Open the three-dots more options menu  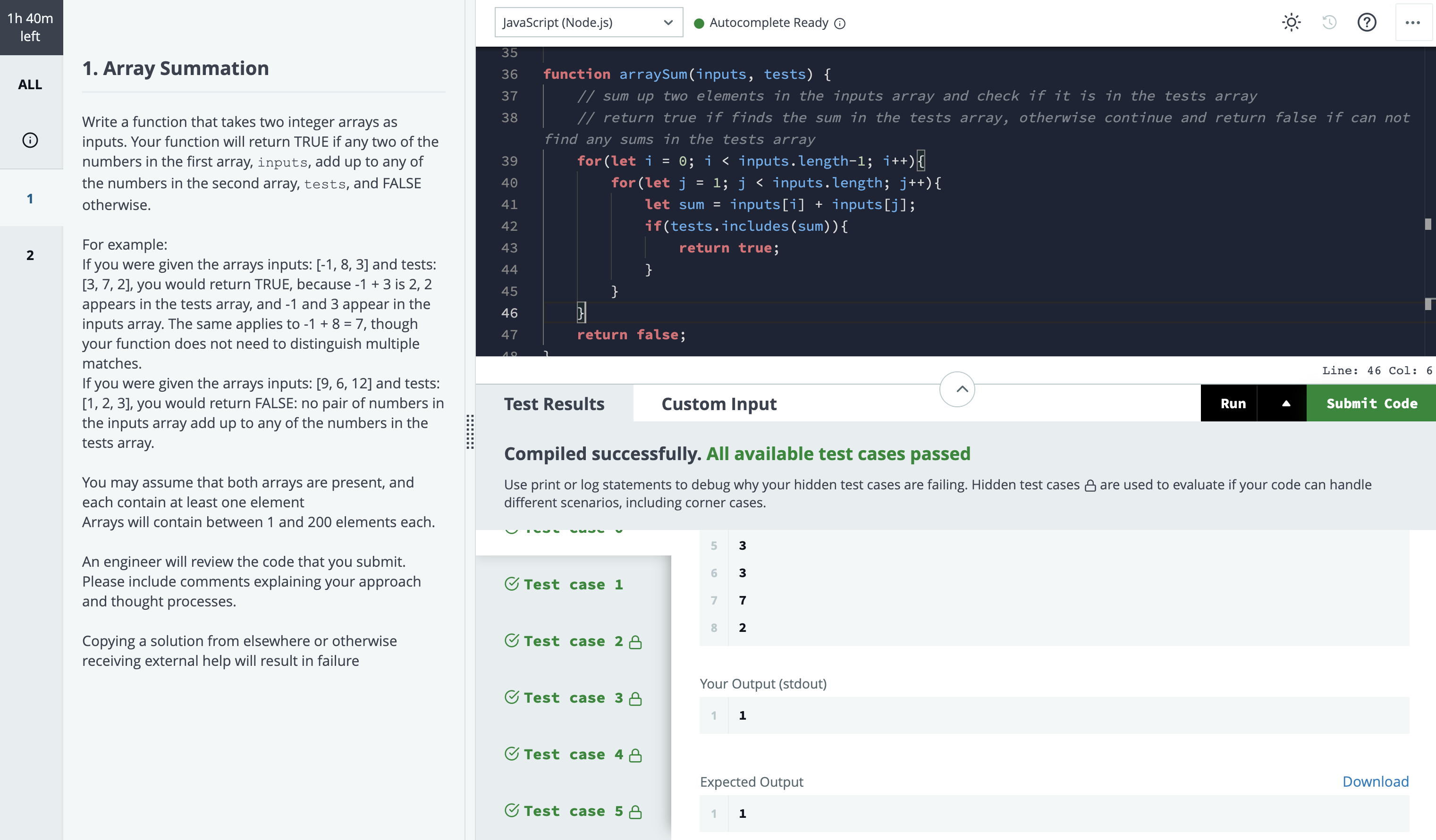point(1413,23)
